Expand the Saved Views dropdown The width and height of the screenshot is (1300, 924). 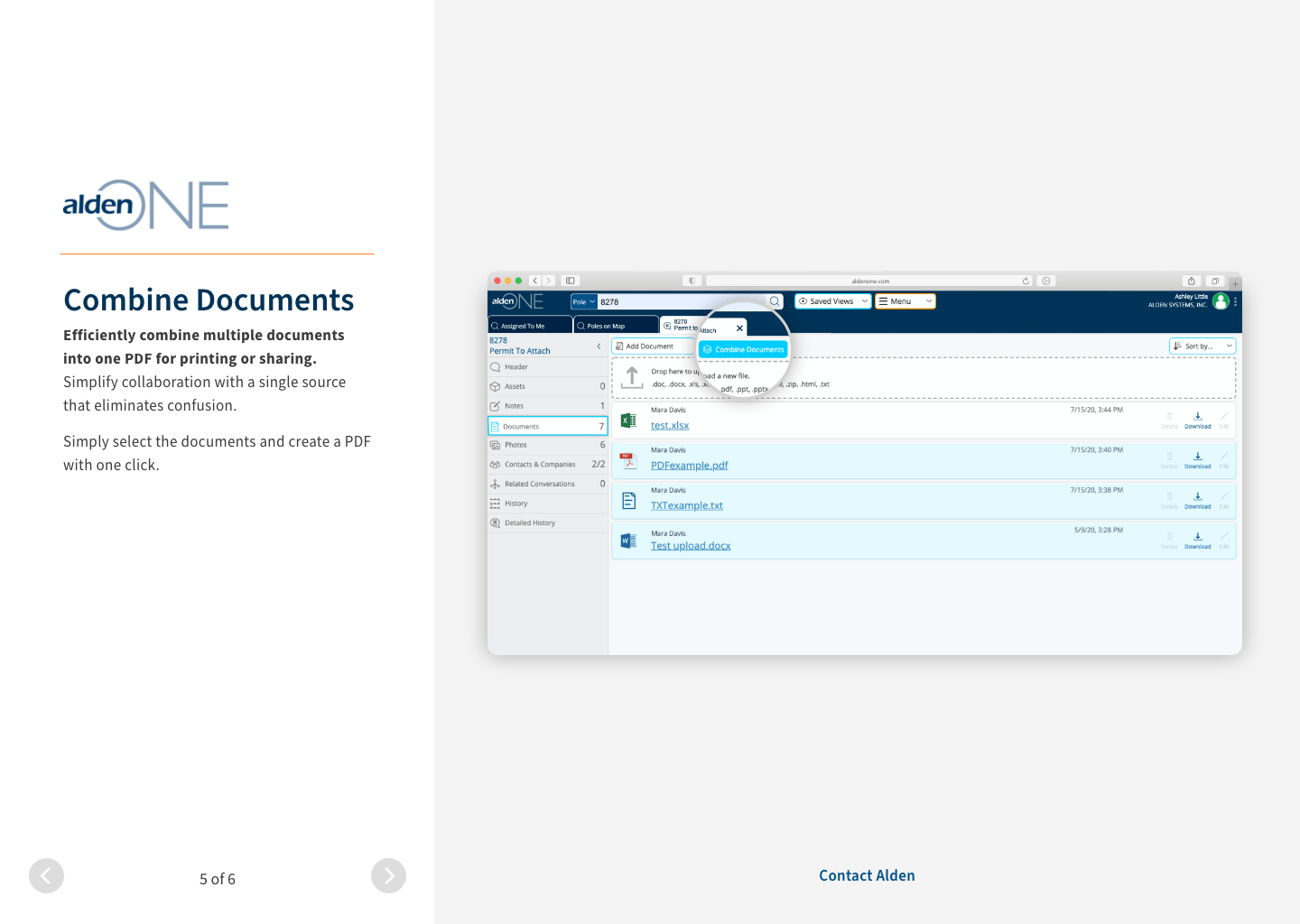coord(832,301)
